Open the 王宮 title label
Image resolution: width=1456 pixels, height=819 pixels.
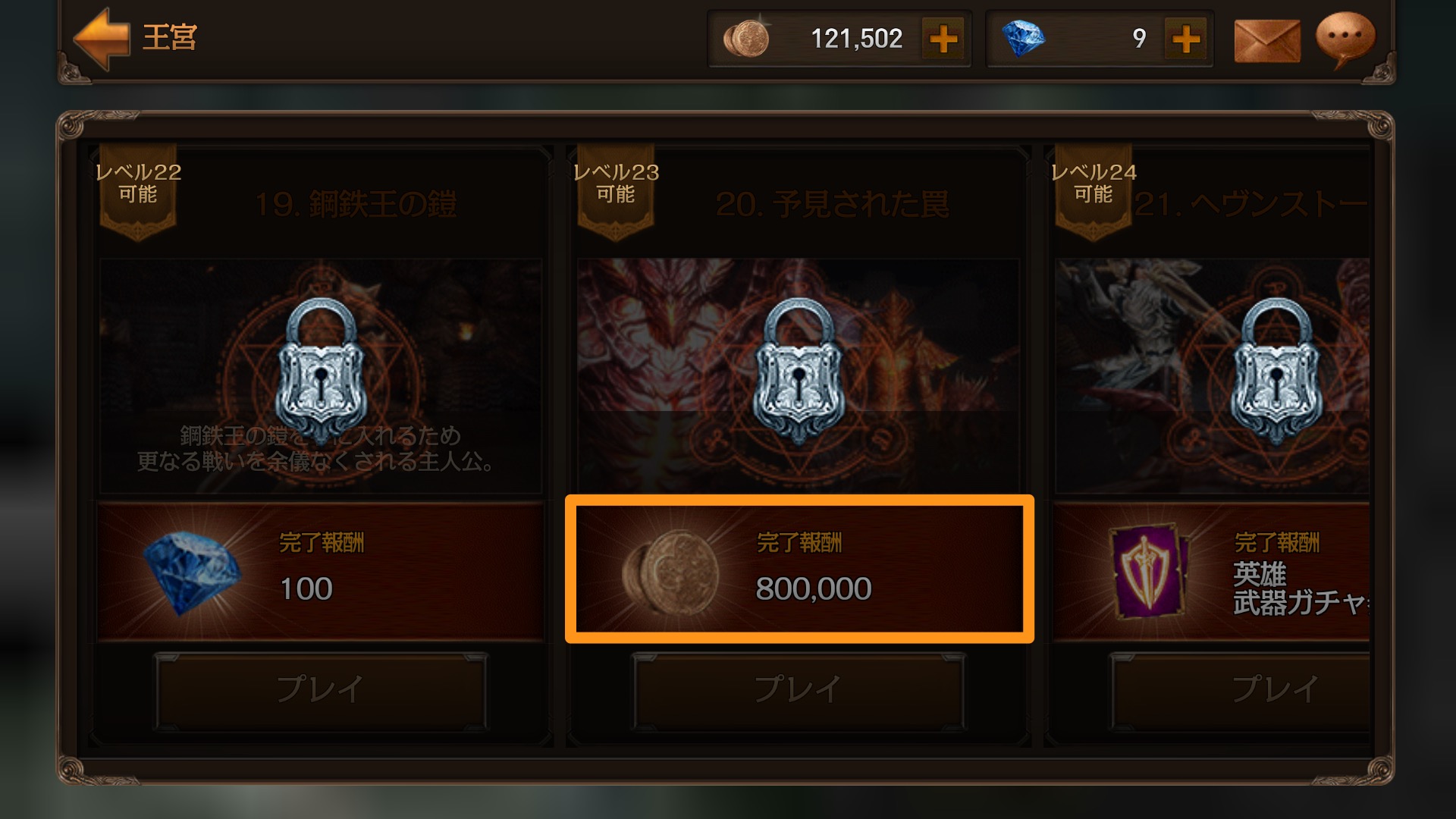170,37
